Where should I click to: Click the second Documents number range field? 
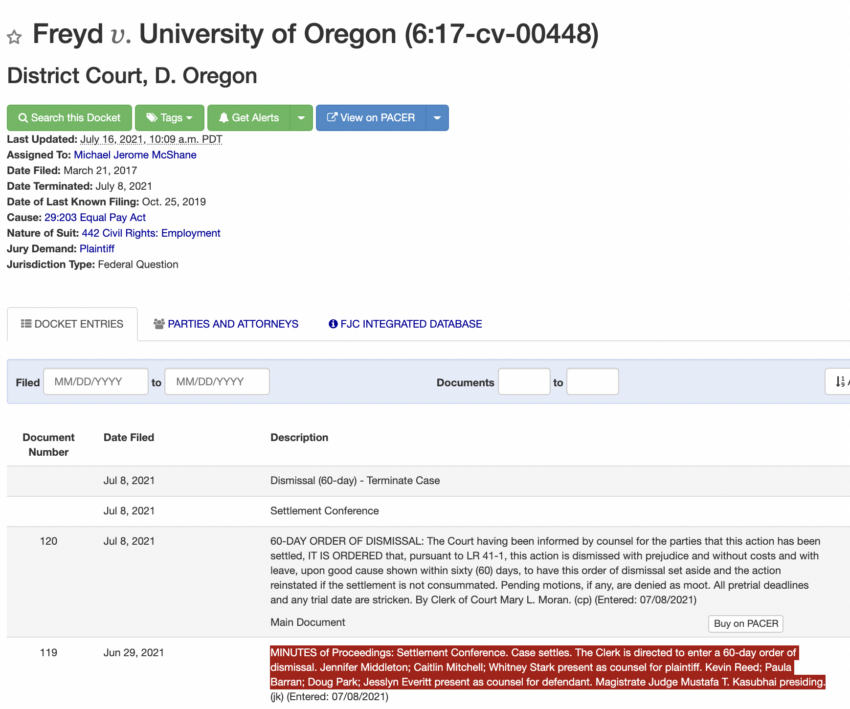click(593, 382)
